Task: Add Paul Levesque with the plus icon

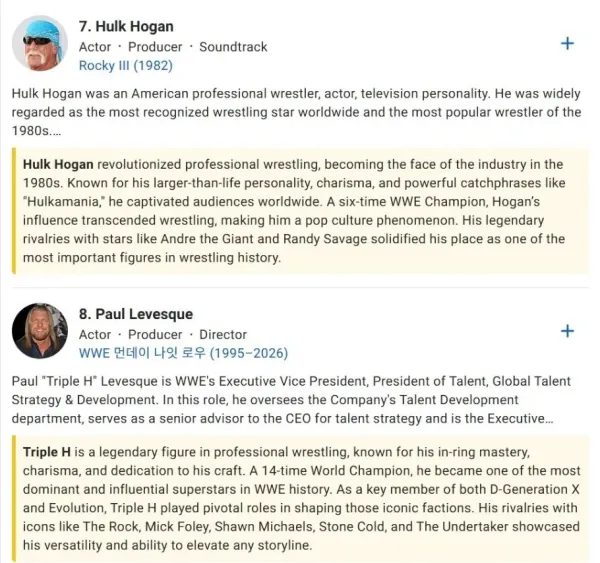Action: [x=567, y=331]
